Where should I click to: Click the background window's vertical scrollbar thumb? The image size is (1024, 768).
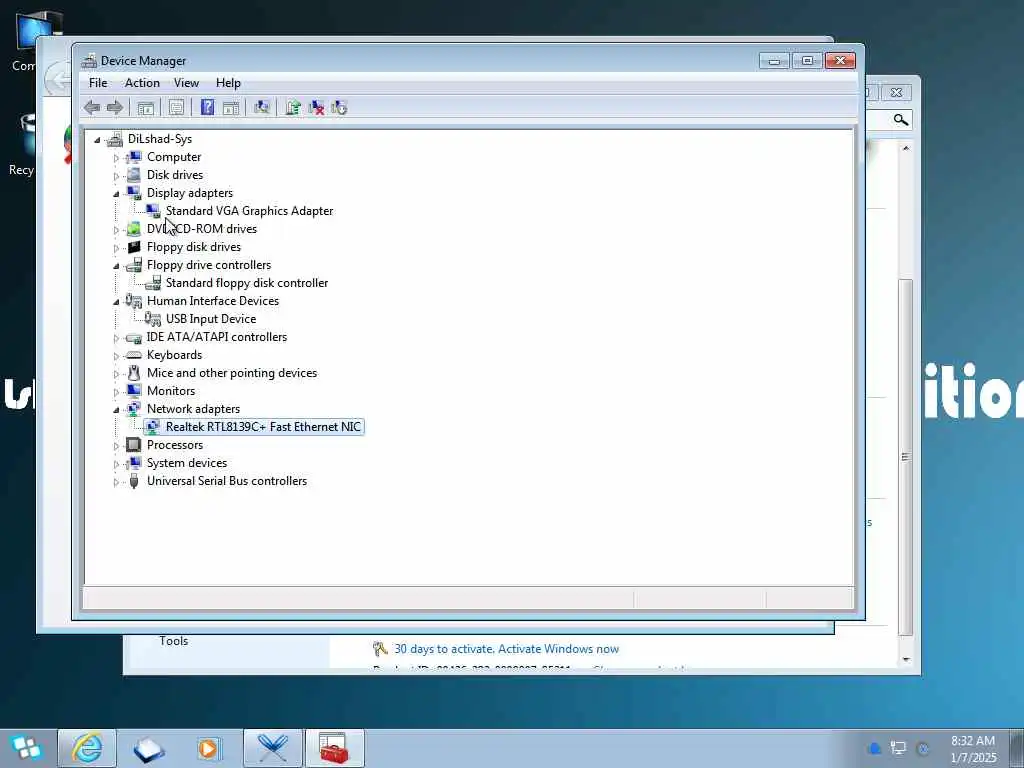coord(905,457)
